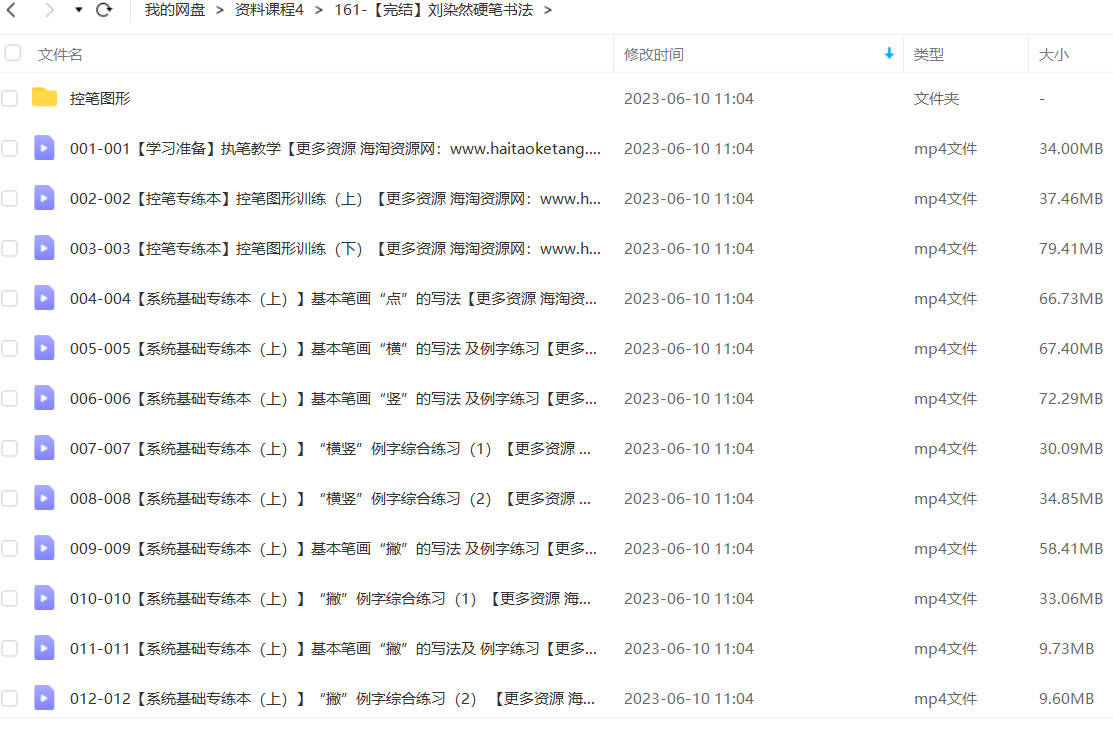Image resolution: width=1113 pixels, height=742 pixels.
Task: Open file 012-012 “撇”例字综合练习（2）
Action: click(x=332, y=699)
